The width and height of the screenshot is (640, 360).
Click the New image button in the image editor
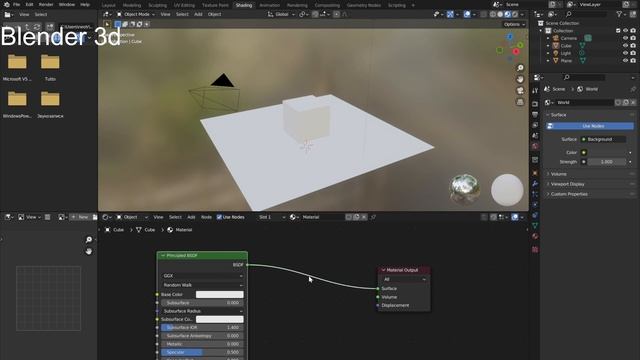click(80, 217)
